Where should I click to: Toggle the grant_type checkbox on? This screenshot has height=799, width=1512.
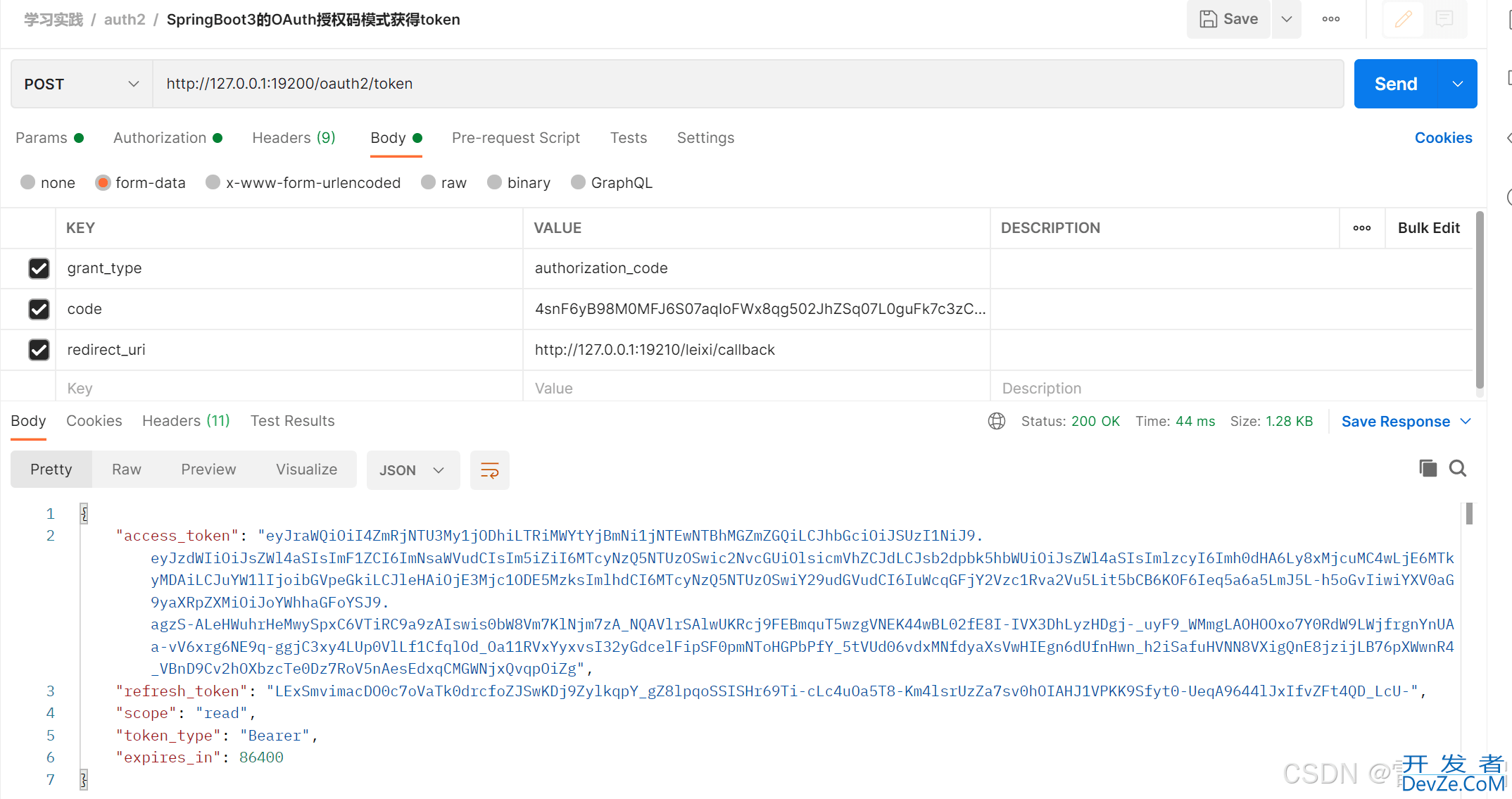point(39,268)
